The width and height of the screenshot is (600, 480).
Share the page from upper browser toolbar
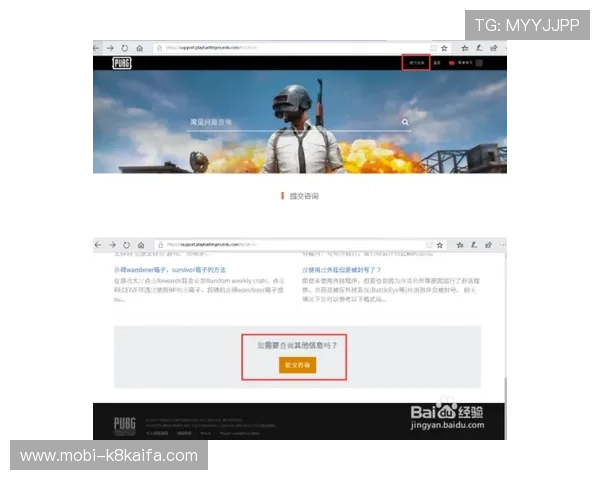coord(494,48)
